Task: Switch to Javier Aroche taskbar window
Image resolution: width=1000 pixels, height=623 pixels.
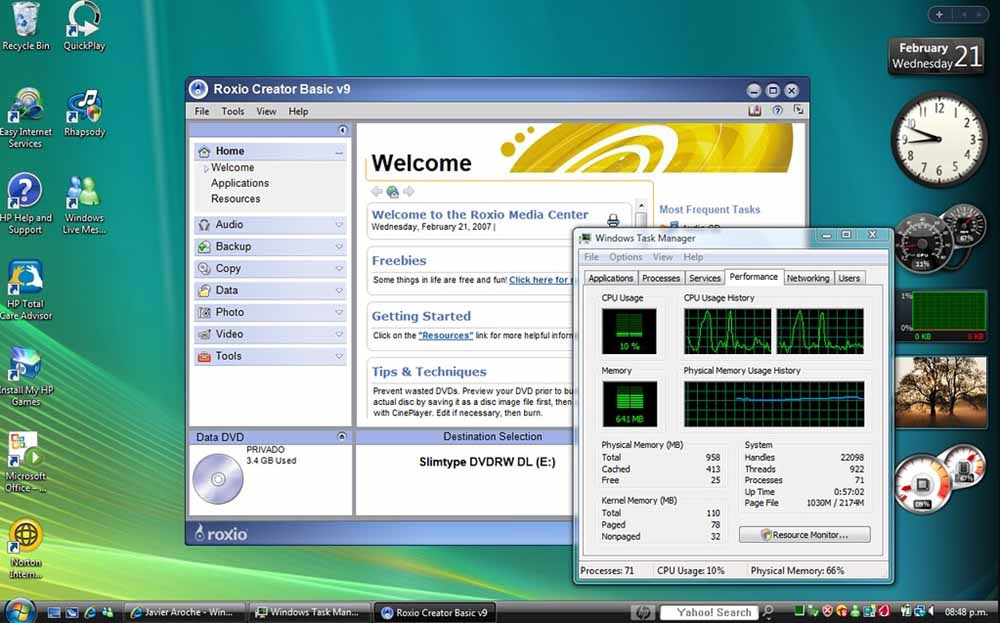Action: pos(184,612)
